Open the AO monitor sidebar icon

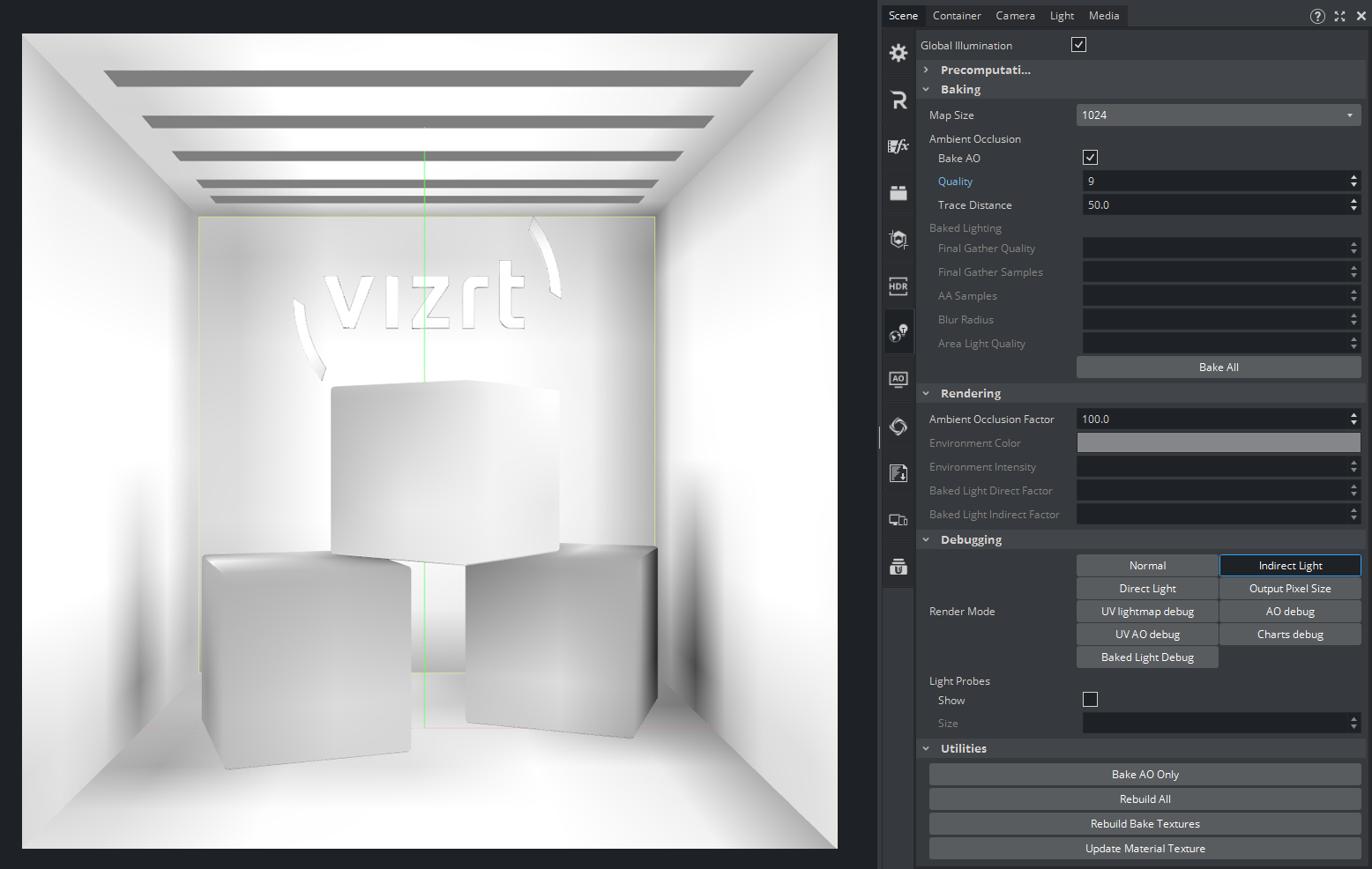898,379
